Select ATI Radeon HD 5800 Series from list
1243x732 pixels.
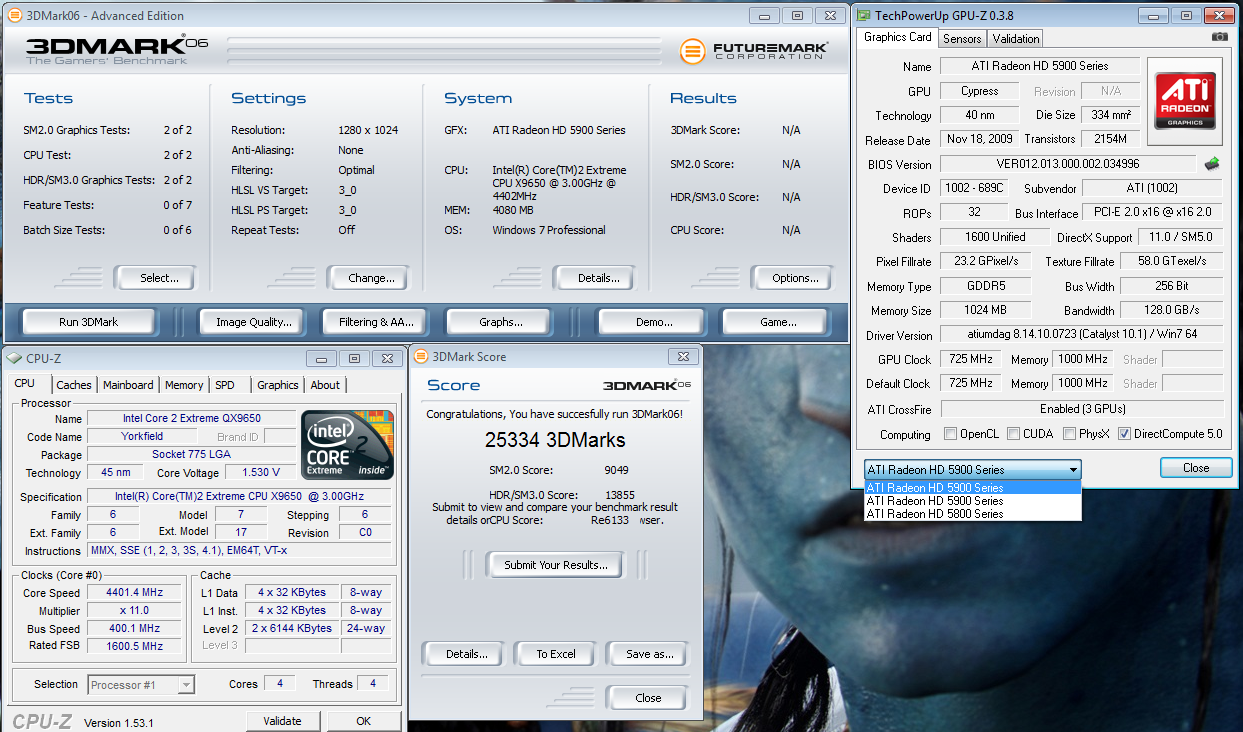[x=973, y=514]
